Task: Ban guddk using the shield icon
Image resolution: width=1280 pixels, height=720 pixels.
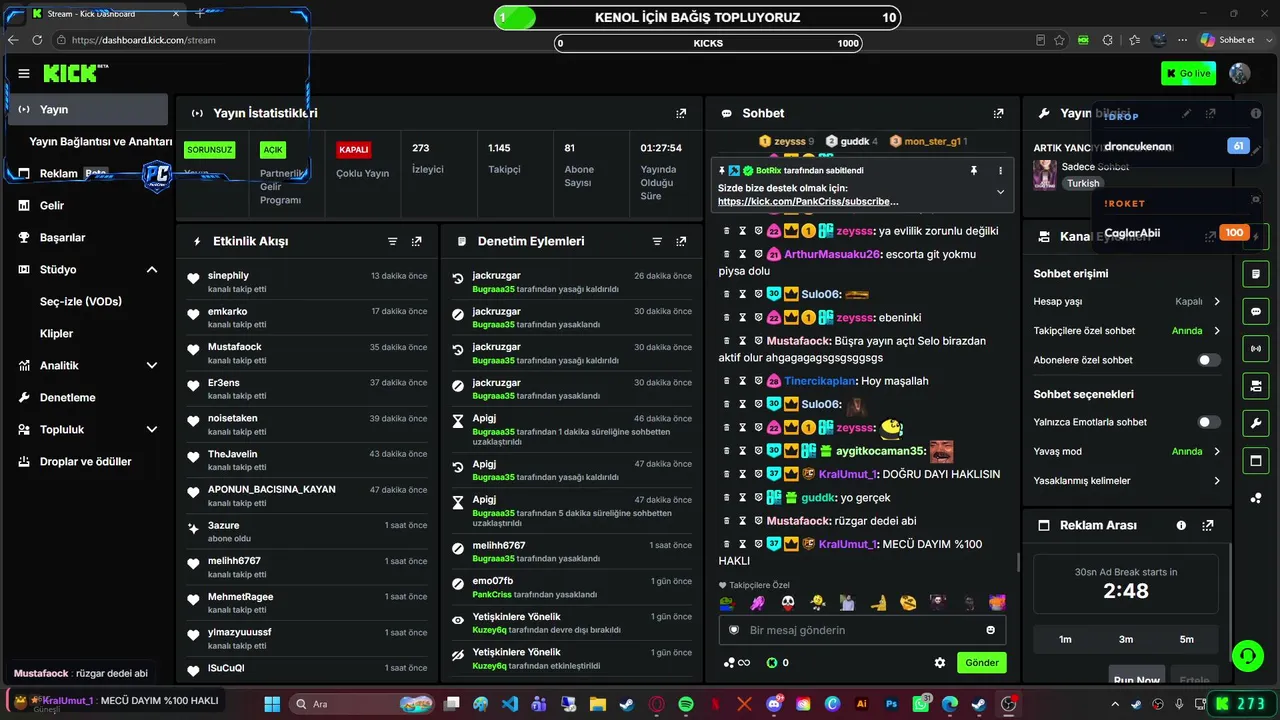Action: [758, 497]
